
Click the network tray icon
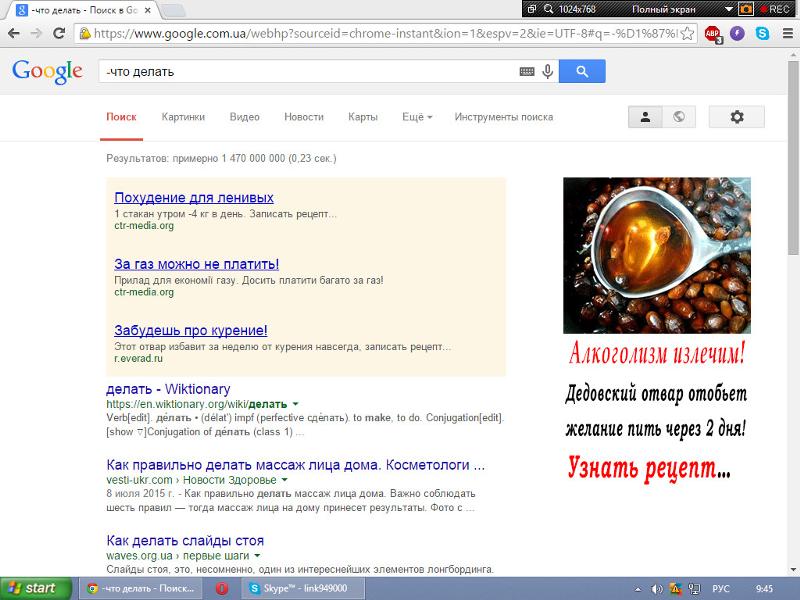(x=694, y=589)
